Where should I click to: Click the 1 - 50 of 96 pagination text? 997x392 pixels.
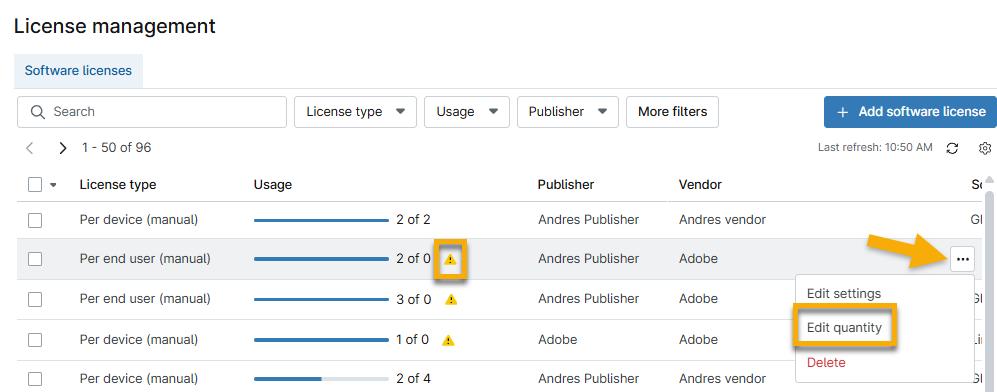point(116,148)
